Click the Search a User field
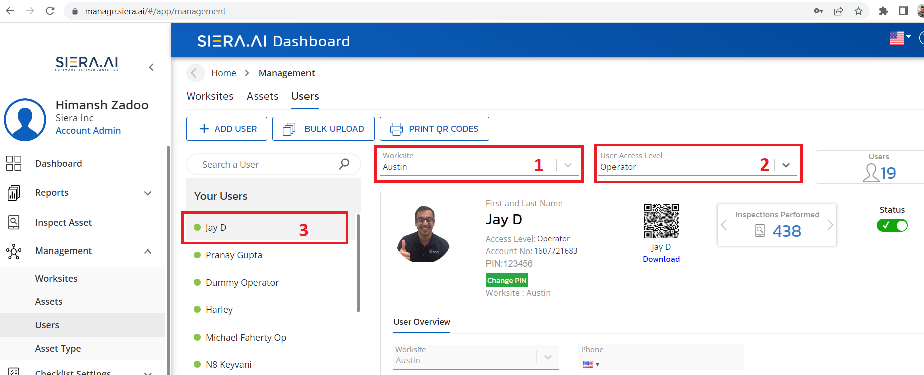 273,165
